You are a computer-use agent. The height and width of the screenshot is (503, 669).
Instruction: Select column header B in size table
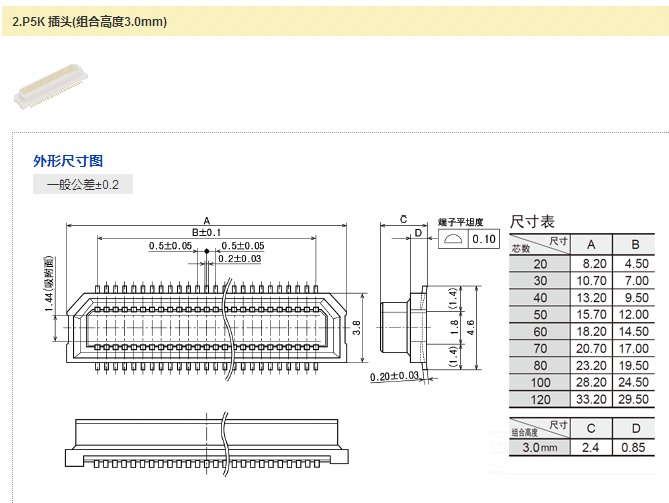click(635, 245)
